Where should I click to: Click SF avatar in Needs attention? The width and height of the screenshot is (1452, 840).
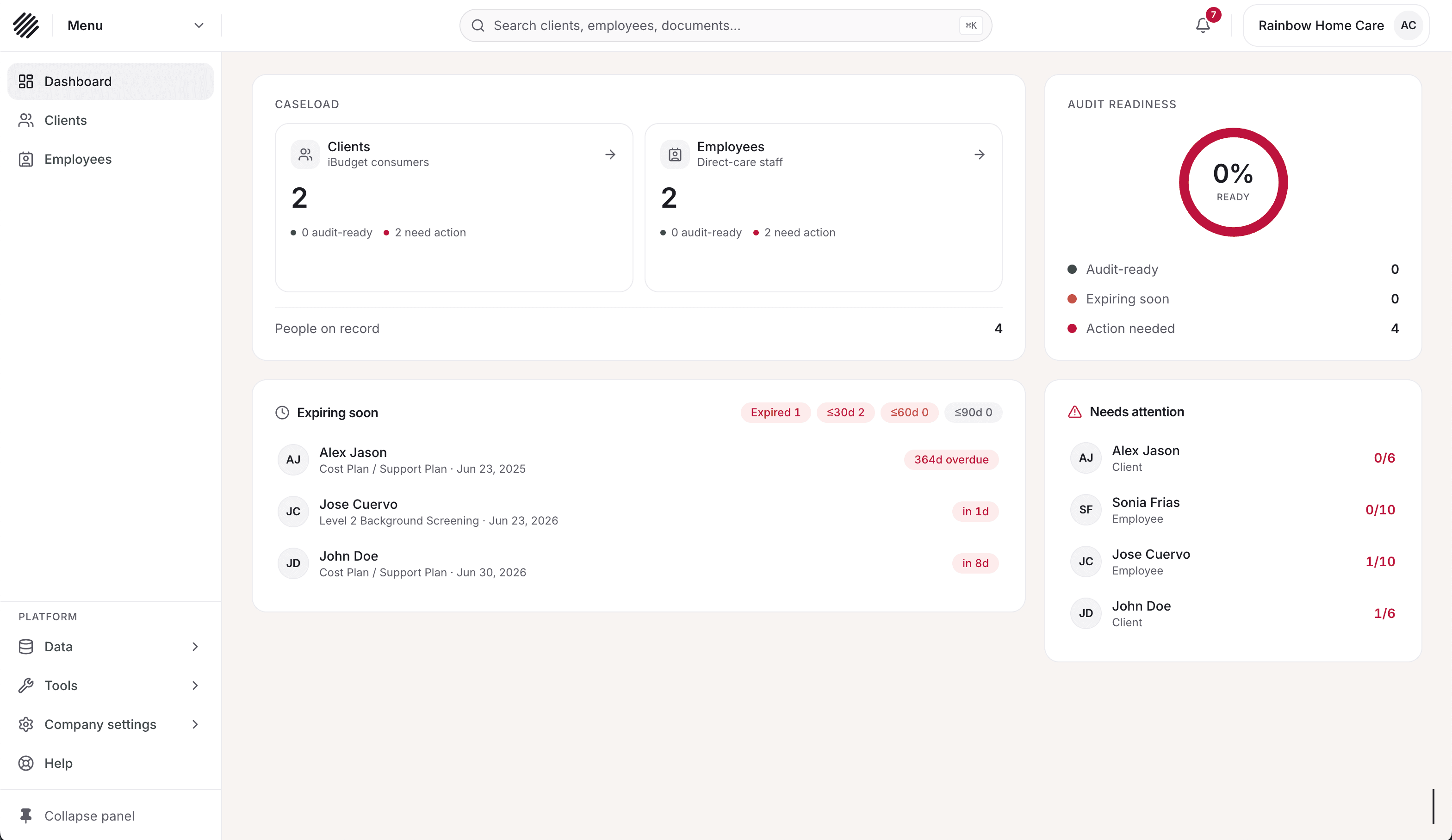1086,510
